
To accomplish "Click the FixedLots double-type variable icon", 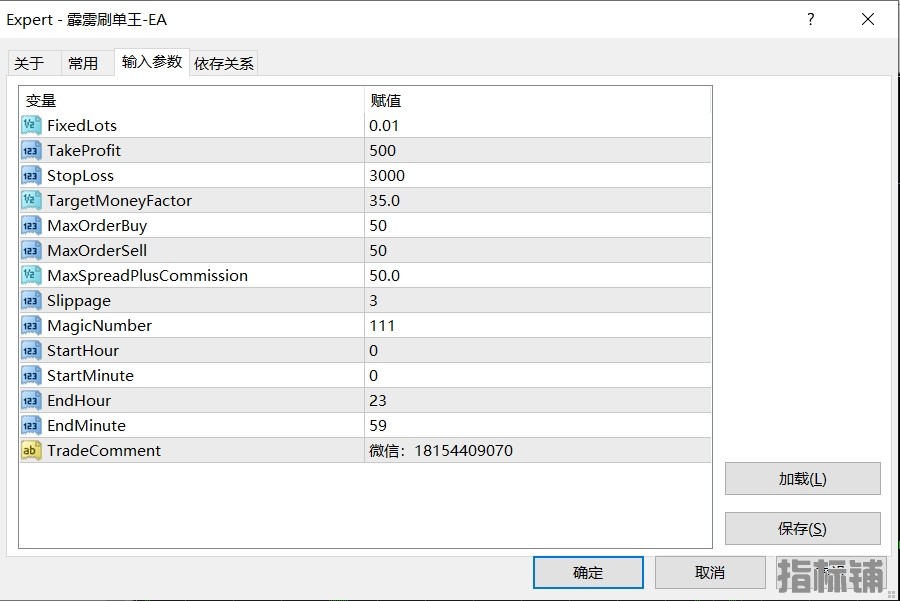I will pos(31,125).
